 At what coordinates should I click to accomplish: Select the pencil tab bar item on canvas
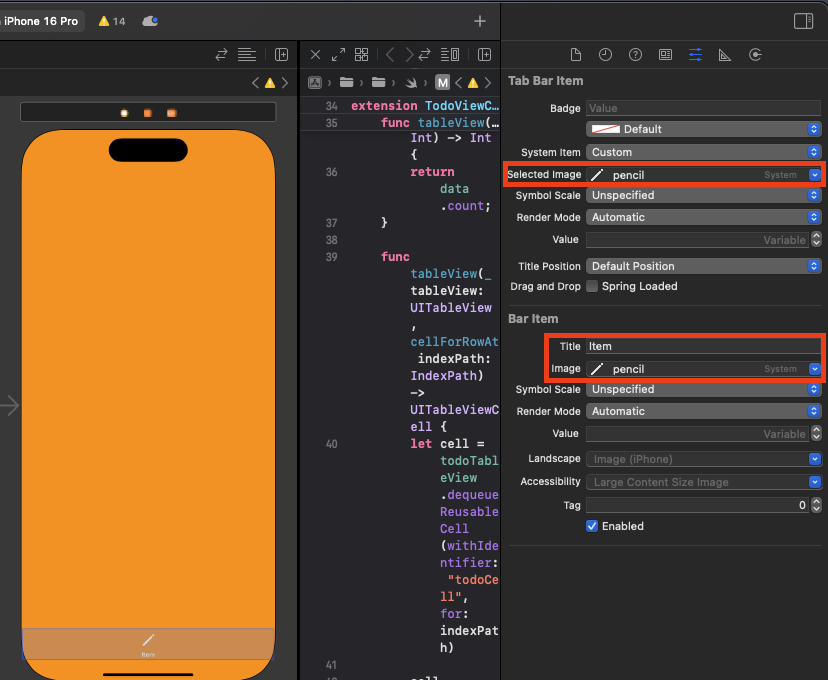[148, 645]
